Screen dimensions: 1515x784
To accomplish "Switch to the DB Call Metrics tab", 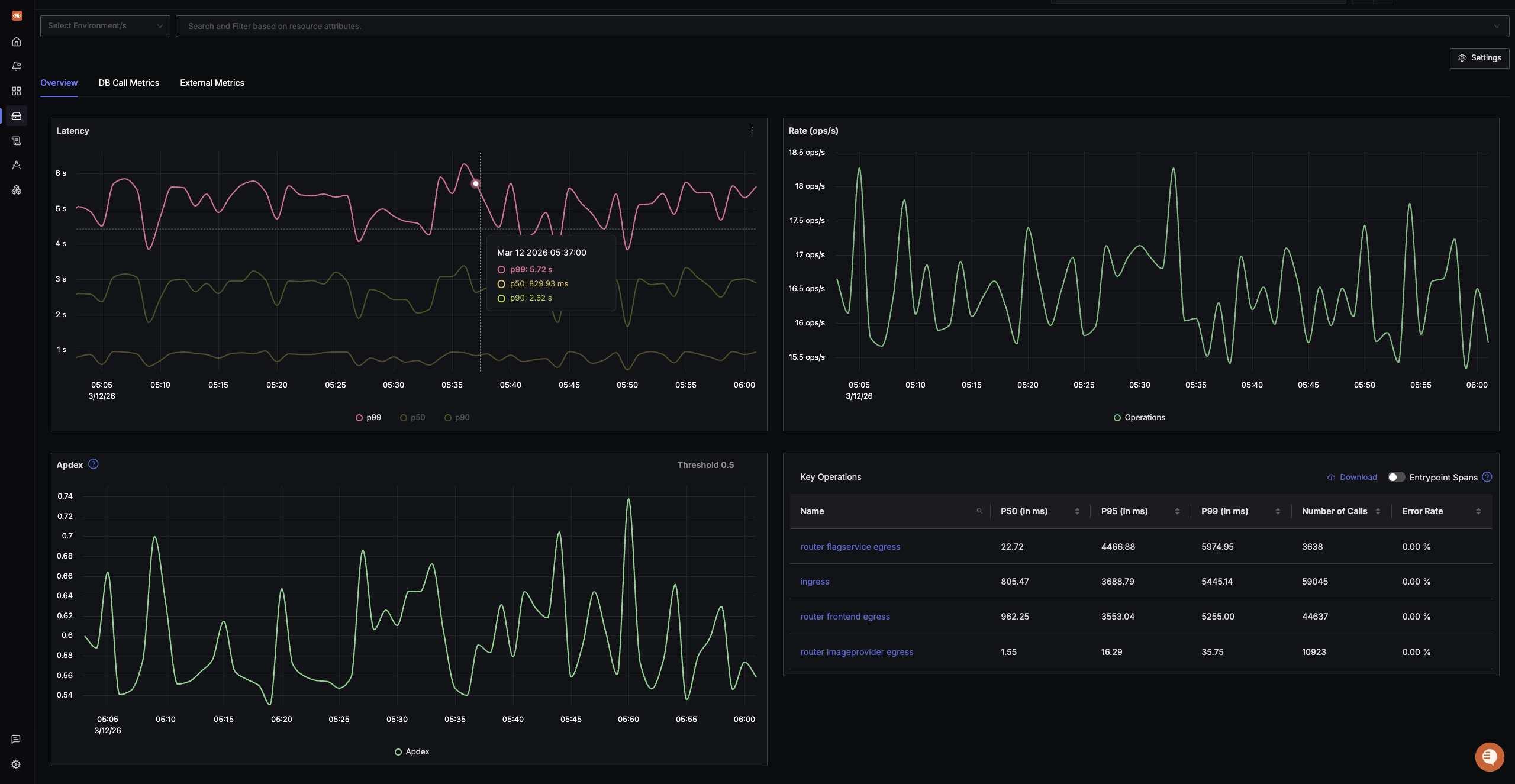I will point(128,83).
